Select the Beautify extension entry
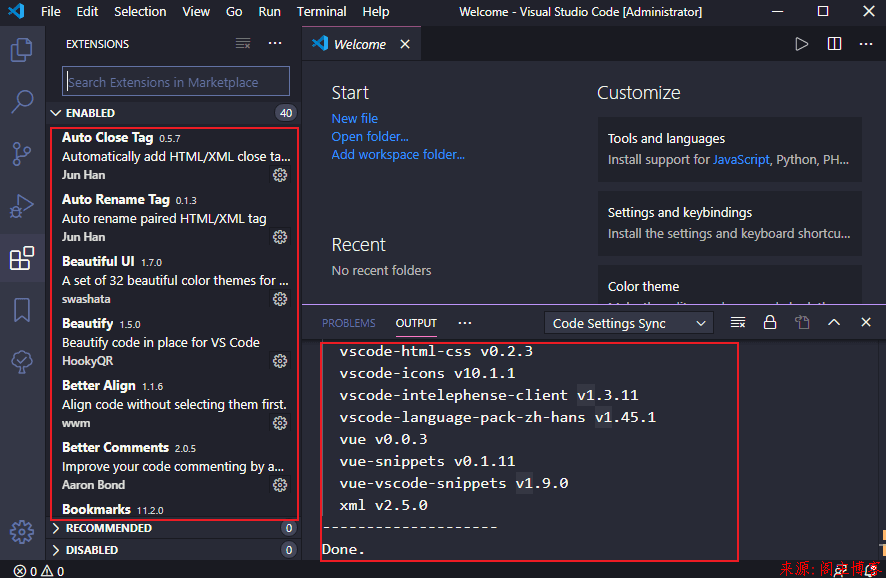 pyautogui.click(x=175, y=342)
